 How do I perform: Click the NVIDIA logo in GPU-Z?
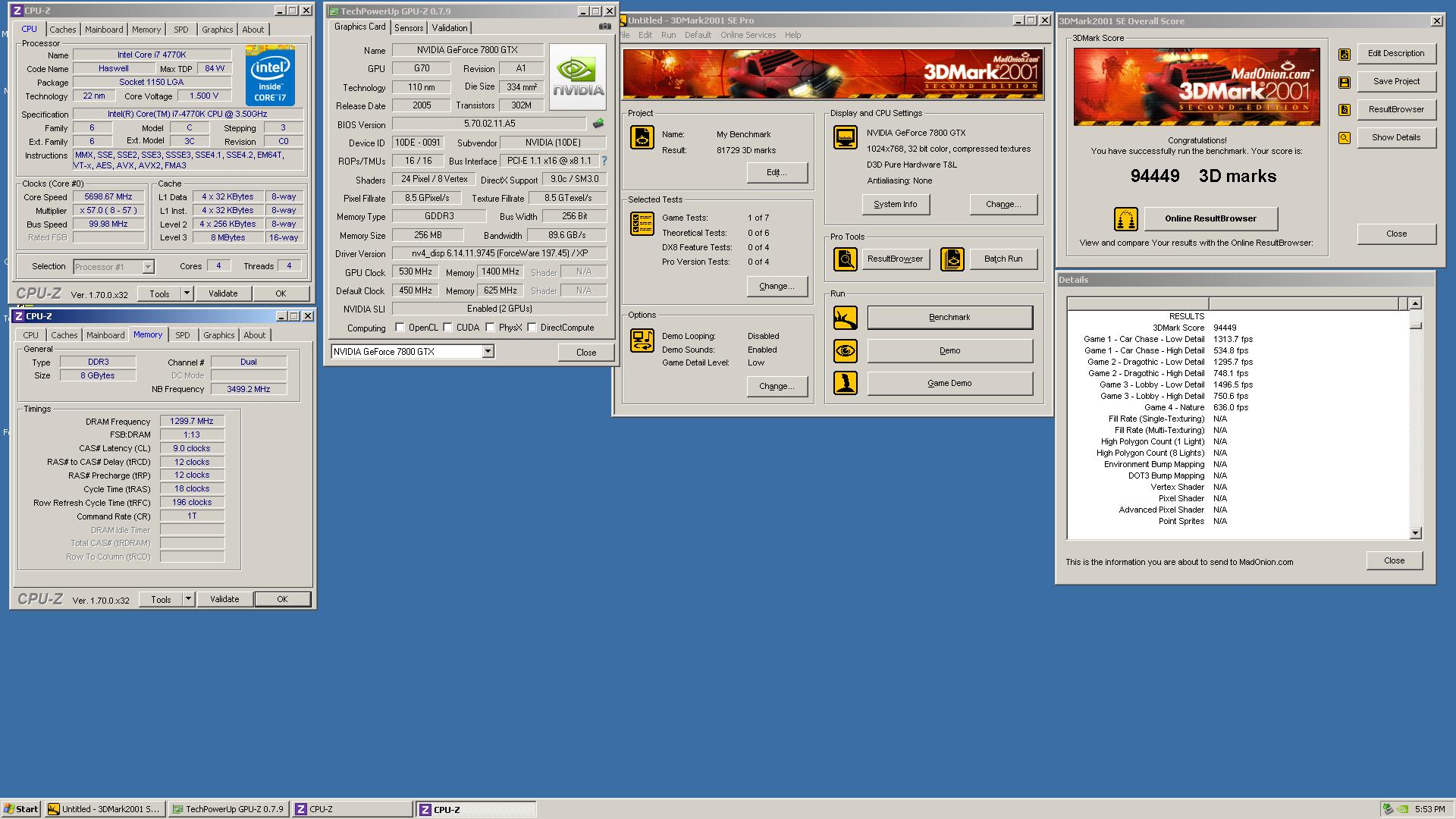click(x=578, y=77)
